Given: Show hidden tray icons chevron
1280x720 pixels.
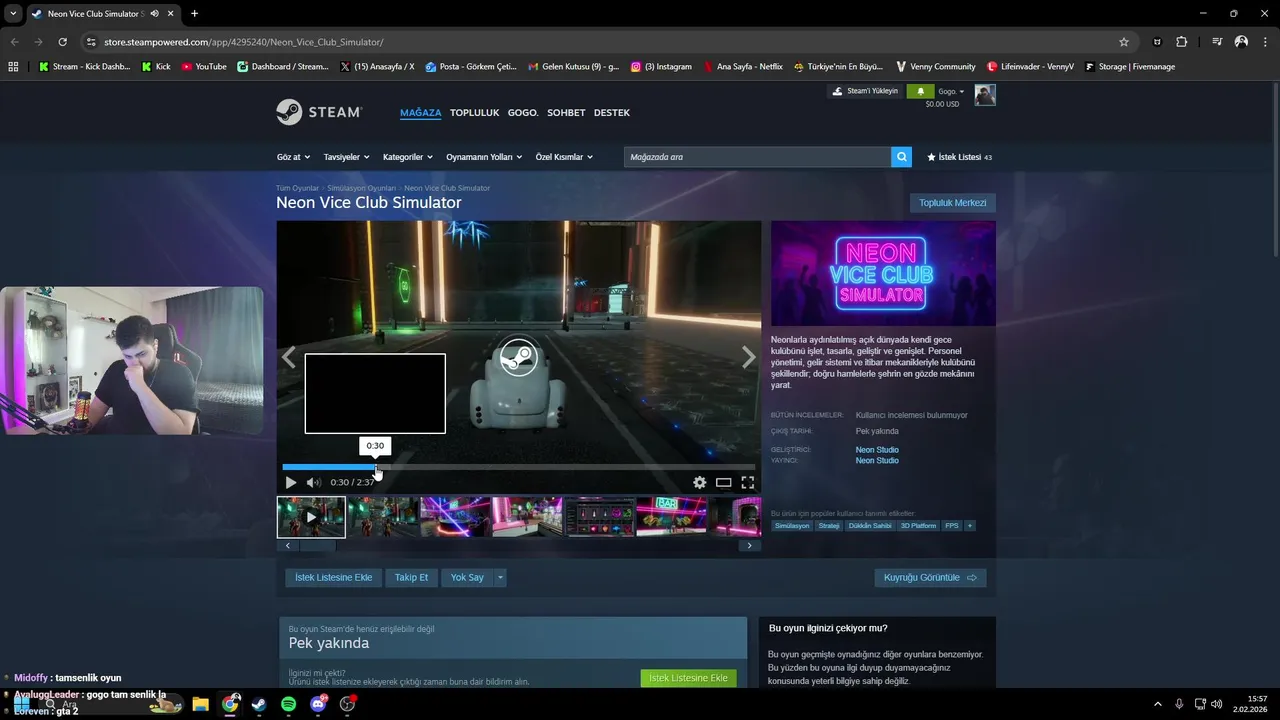Looking at the screenshot, I should click(1158, 704).
